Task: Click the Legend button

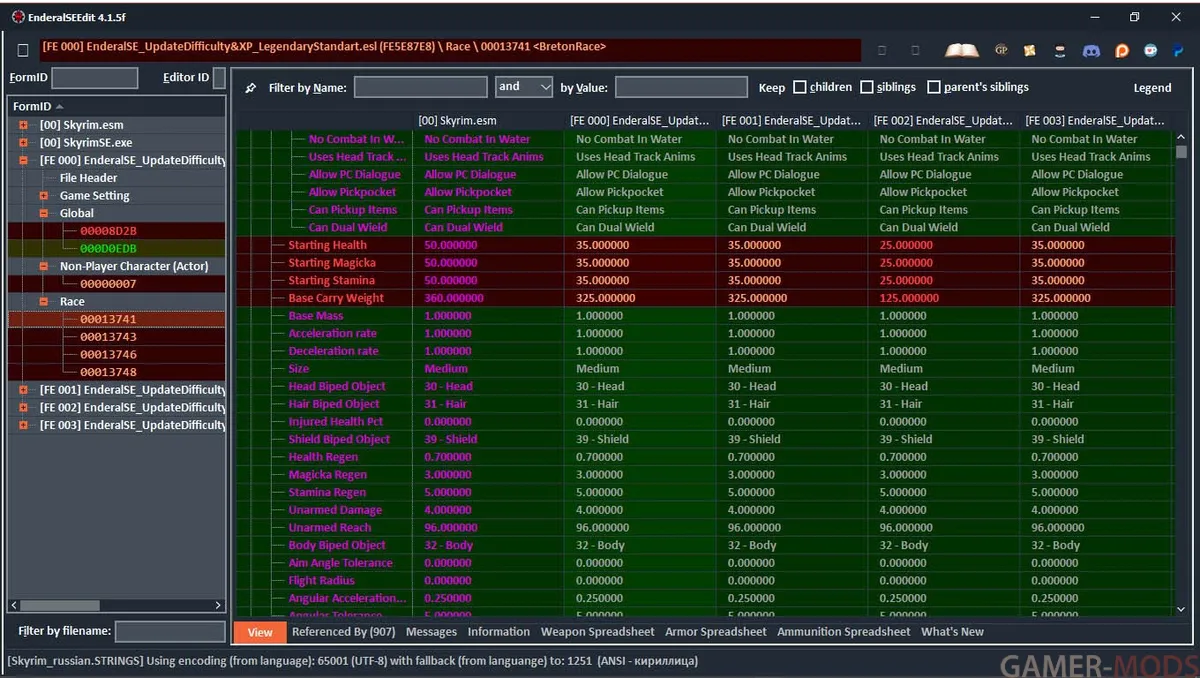Action: pos(1152,88)
